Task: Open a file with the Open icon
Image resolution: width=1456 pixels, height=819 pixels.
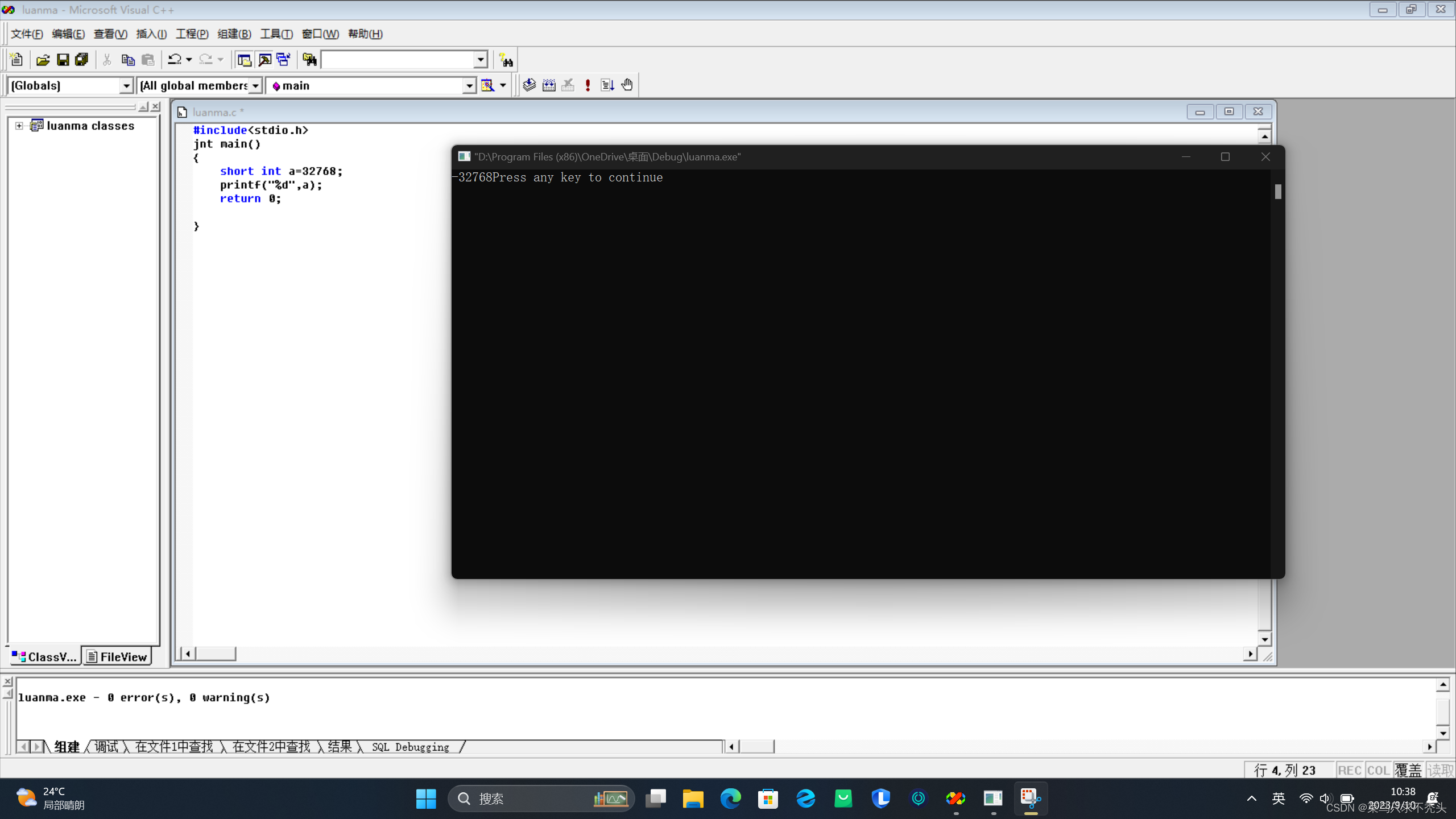Action: point(43,60)
